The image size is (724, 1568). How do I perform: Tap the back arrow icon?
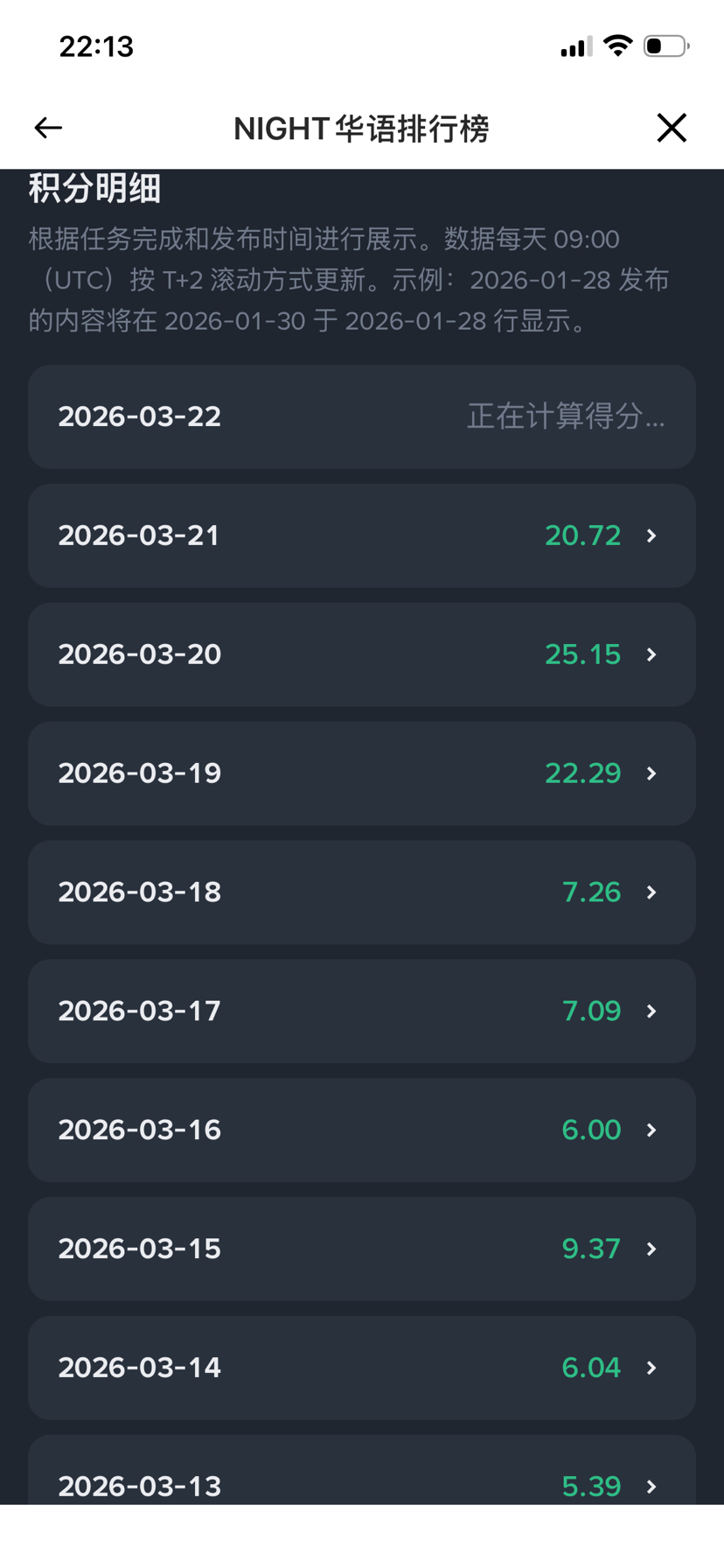point(48,128)
